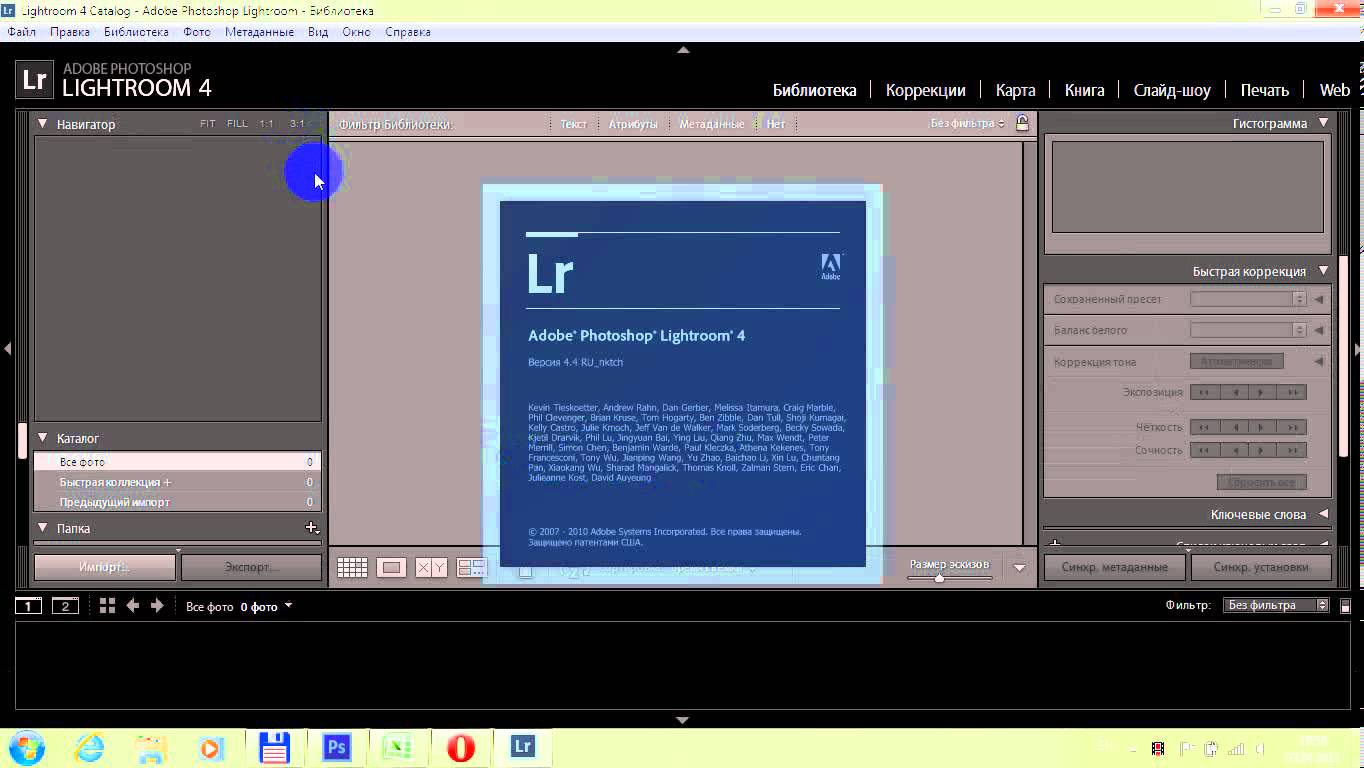Open the toolbar content options arrow
The image size is (1364, 768).
[1019, 567]
